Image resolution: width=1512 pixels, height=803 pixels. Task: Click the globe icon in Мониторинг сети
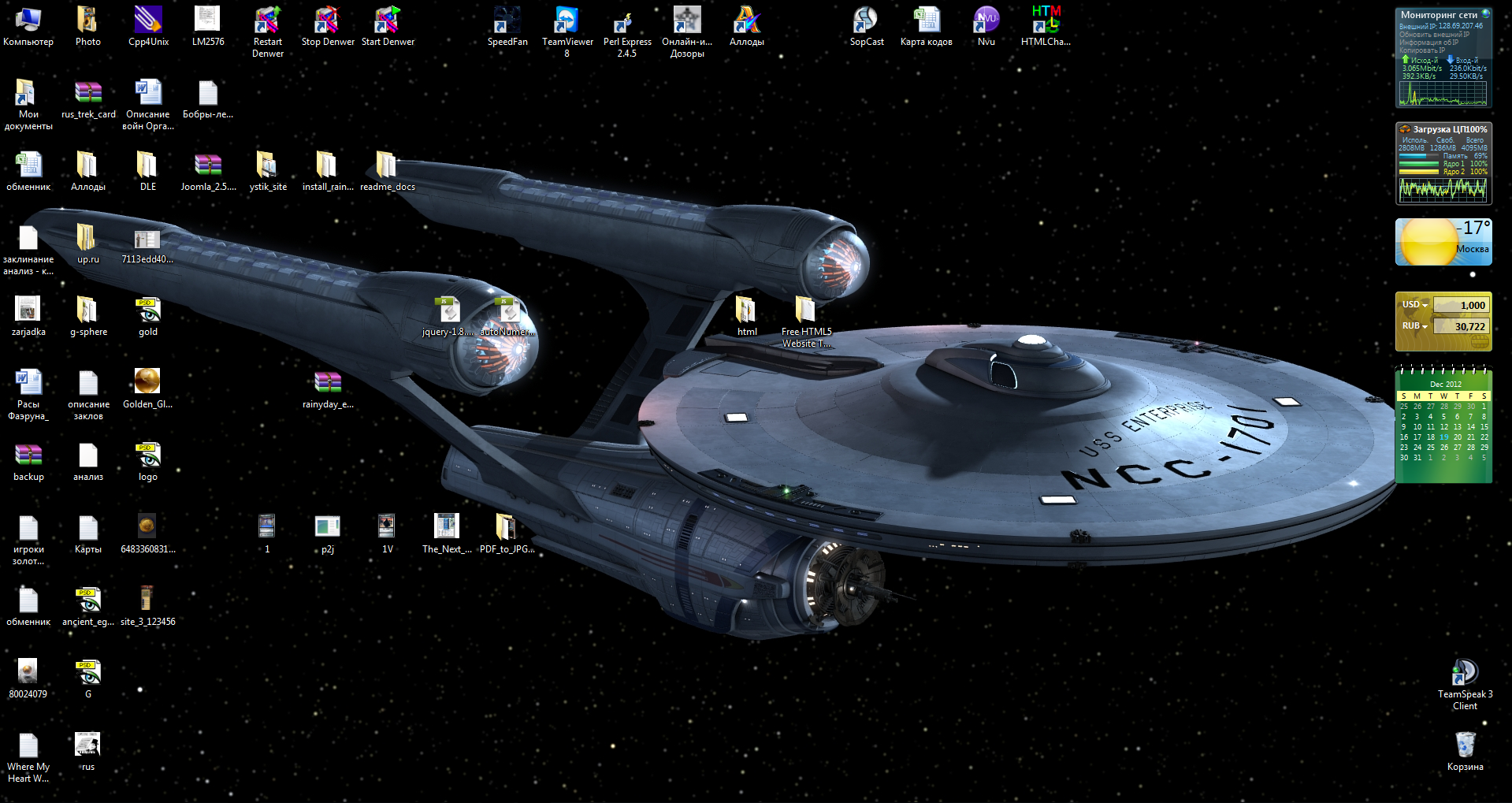(x=1486, y=14)
